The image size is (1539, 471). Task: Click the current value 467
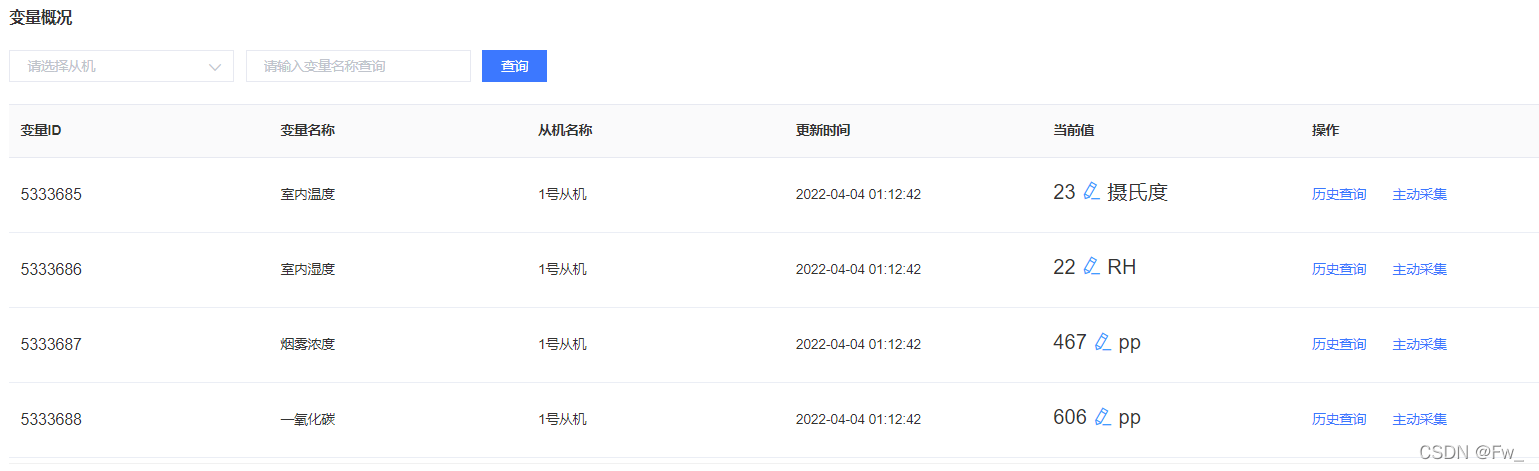click(x=1070, y=342)
